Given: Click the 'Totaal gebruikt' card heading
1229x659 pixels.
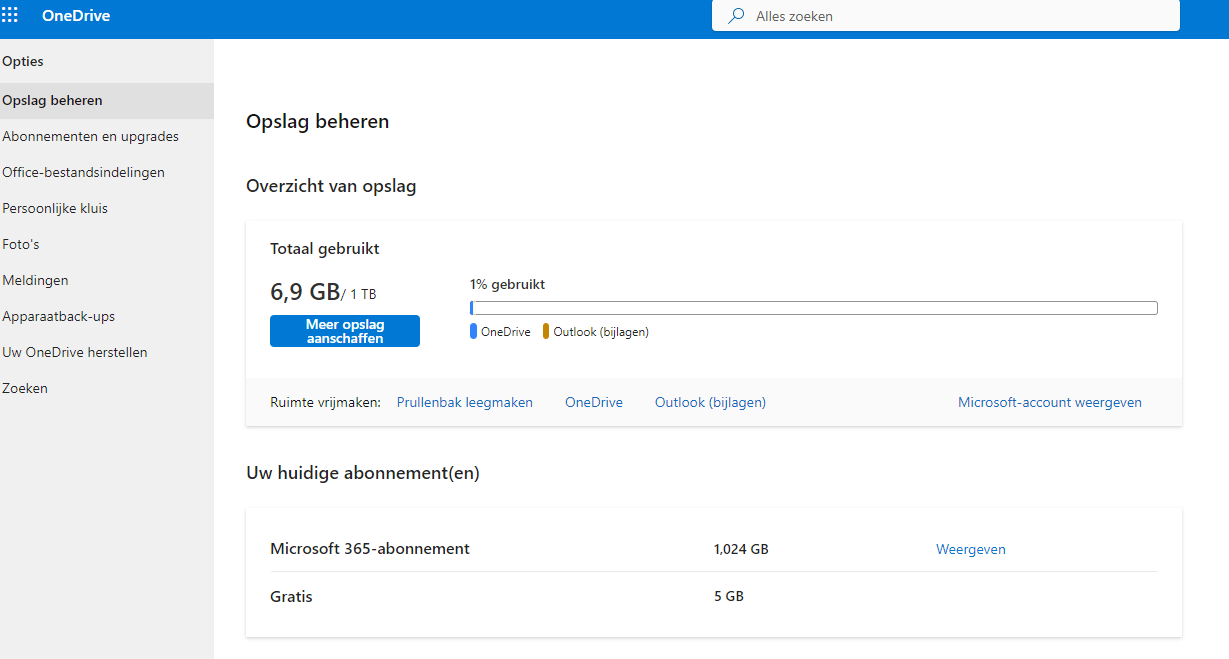Looking at the screenshot, I should point(325,248).
